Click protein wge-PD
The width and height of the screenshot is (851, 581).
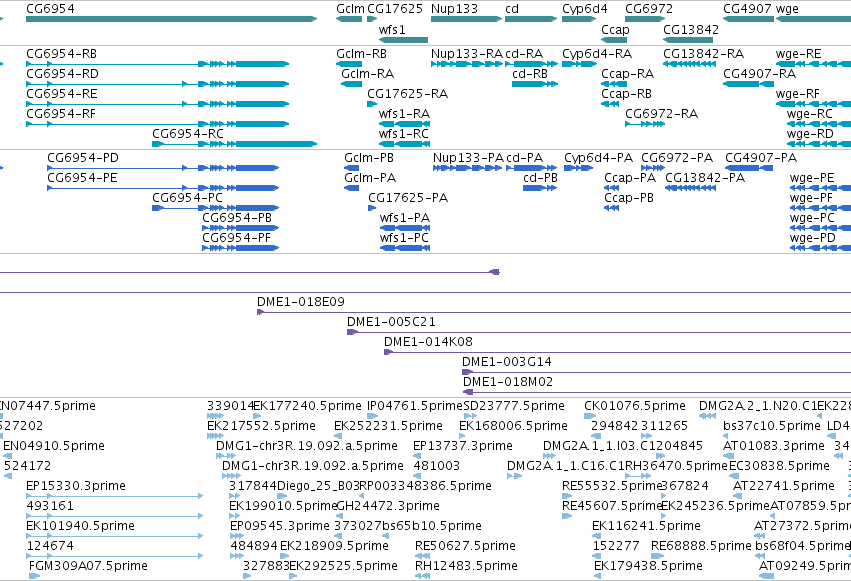[821, 248]
